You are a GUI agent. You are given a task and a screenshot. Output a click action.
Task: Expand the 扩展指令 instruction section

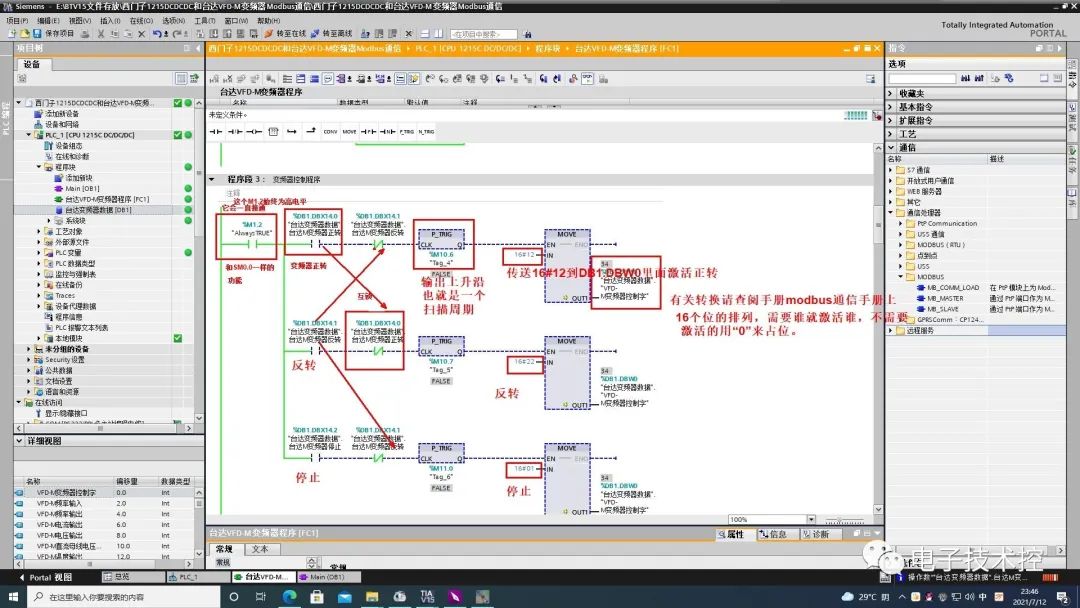tap(891, 120)
